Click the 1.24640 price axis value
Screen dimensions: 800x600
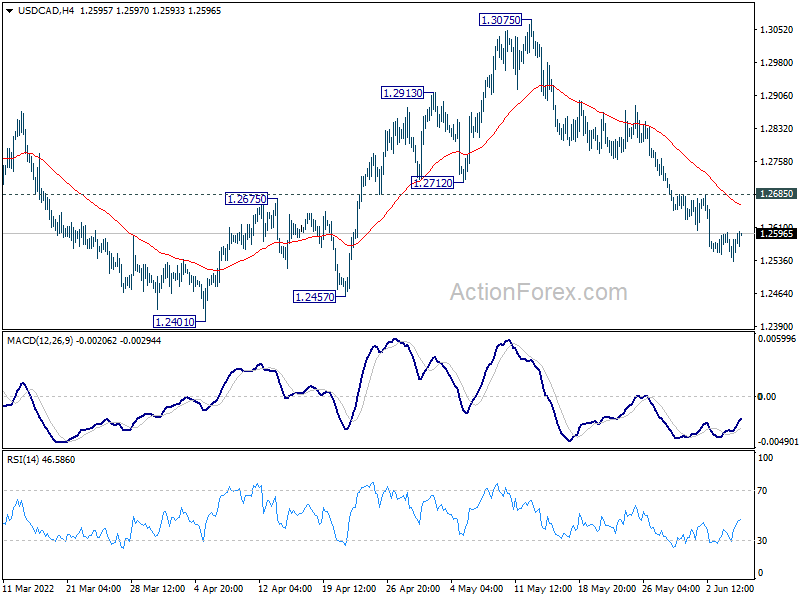(x=777, y=294)
